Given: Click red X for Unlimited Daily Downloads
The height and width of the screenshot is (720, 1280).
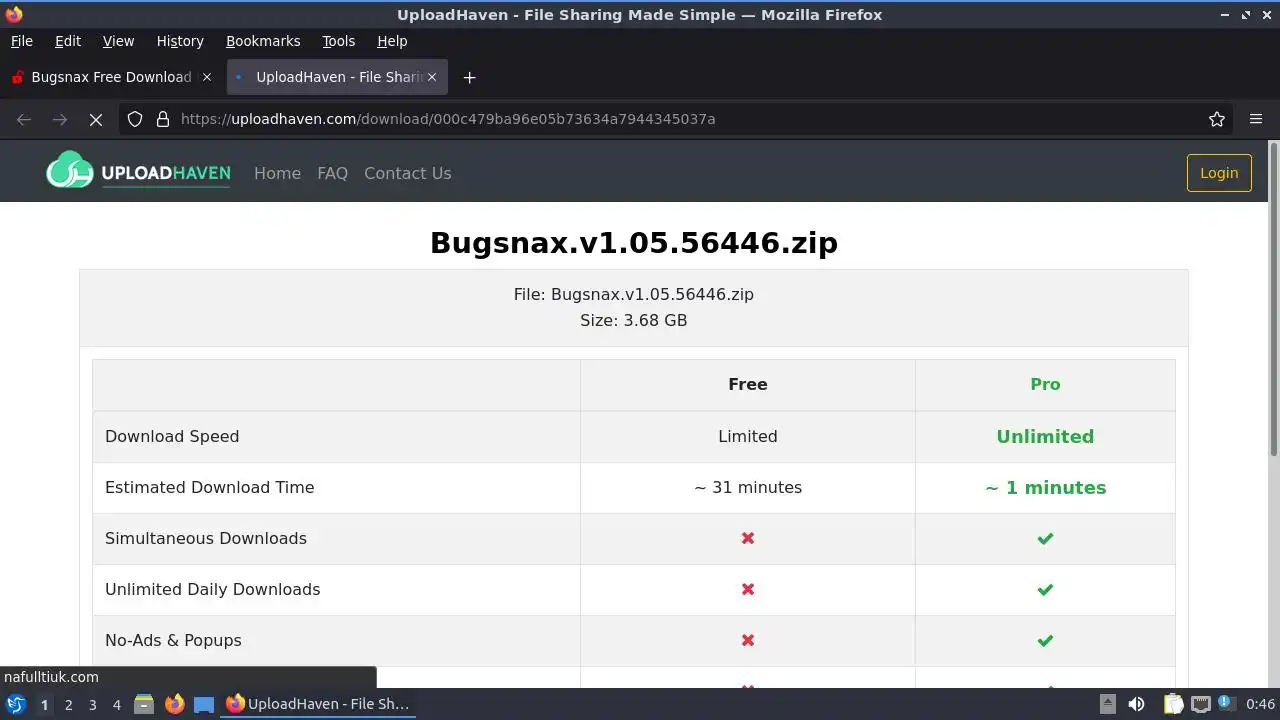Looking at the screenshot, I should point(748,589).
